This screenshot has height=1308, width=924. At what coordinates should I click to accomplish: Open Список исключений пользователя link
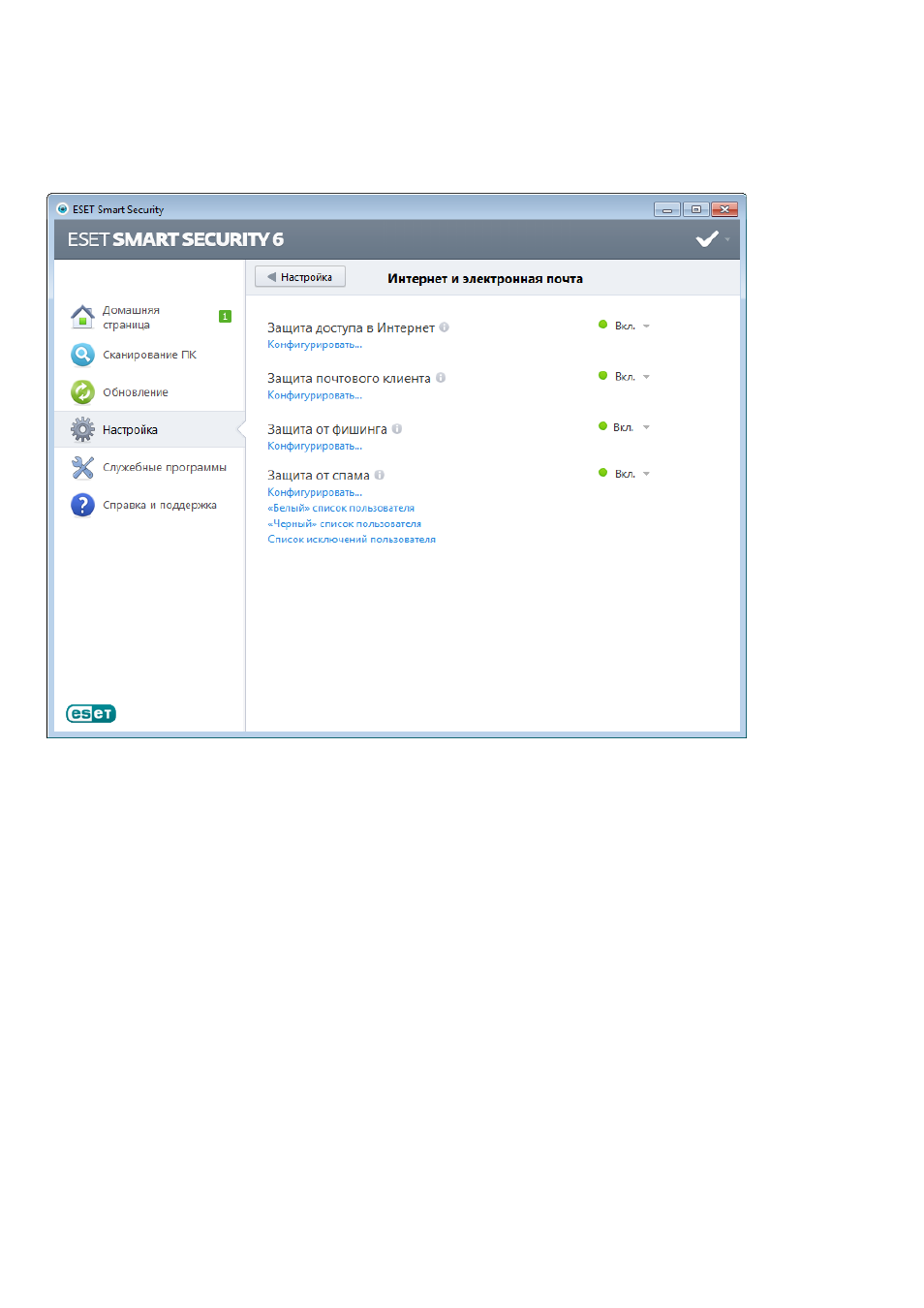[352, 539]
